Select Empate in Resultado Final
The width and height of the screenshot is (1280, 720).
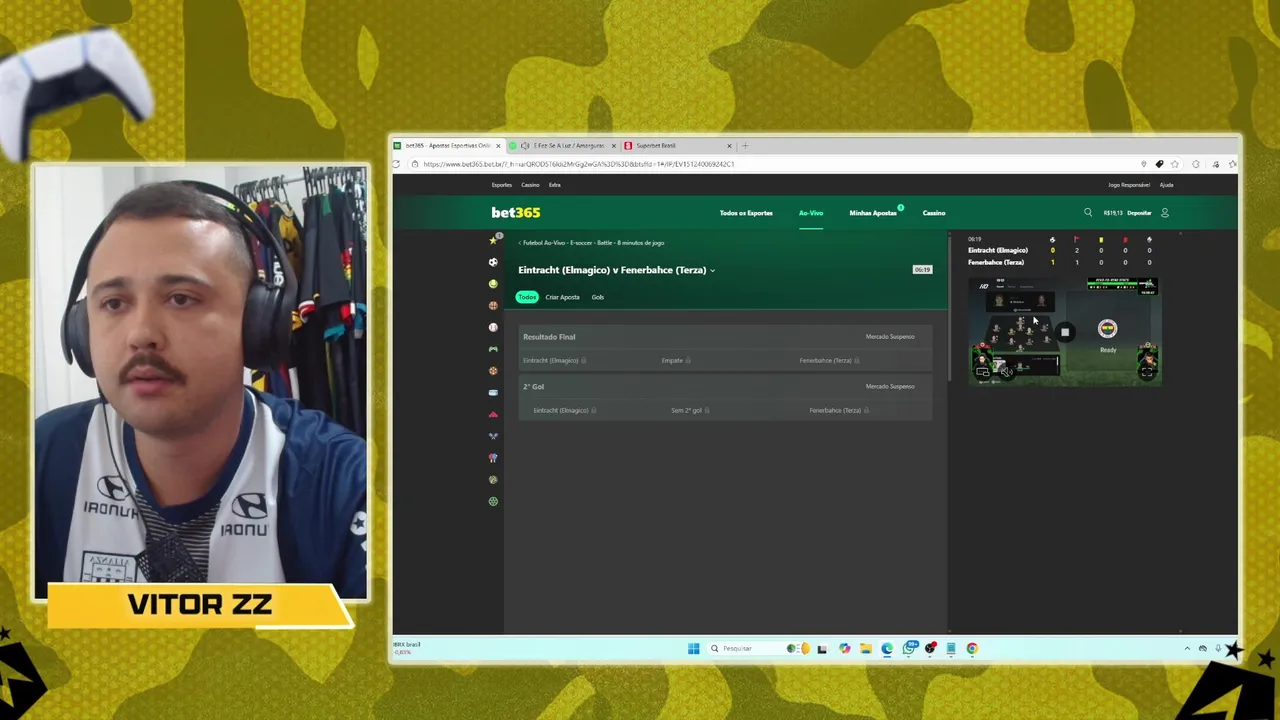tap(675, 360)
